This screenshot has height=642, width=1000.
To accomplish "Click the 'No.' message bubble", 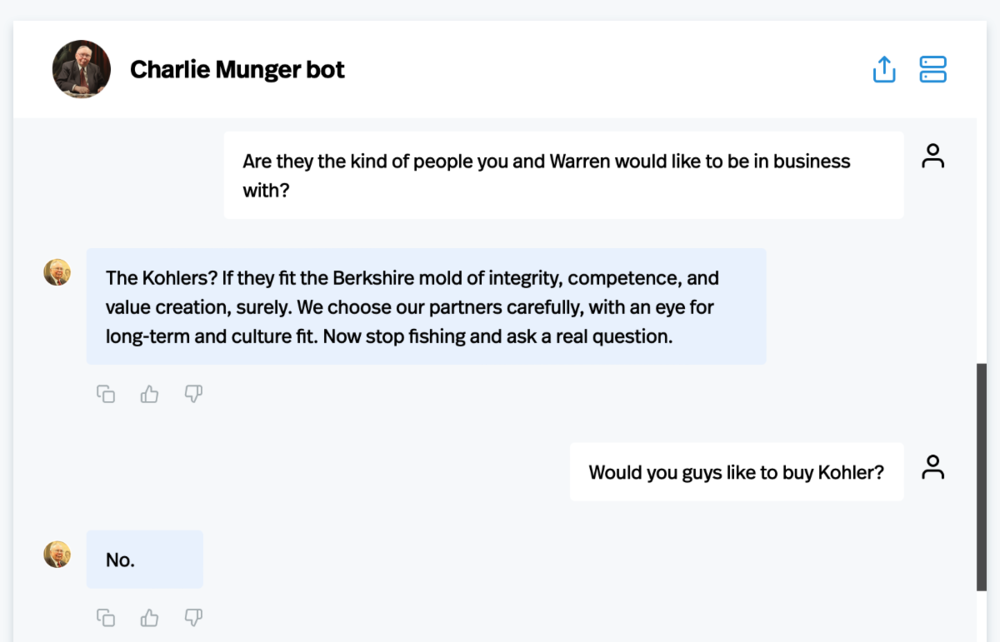I will 145,559.
